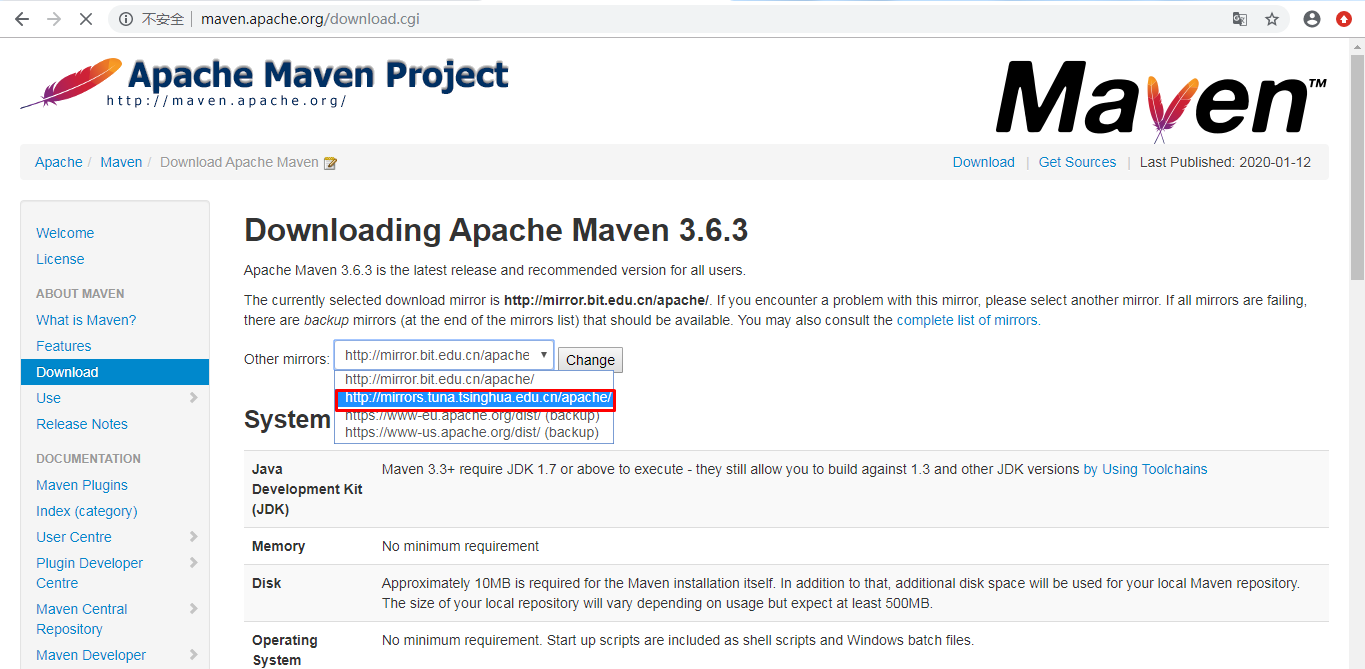1365x669 pixels.
Task: Click 'Memory' row label
Action: coord(278,546)
